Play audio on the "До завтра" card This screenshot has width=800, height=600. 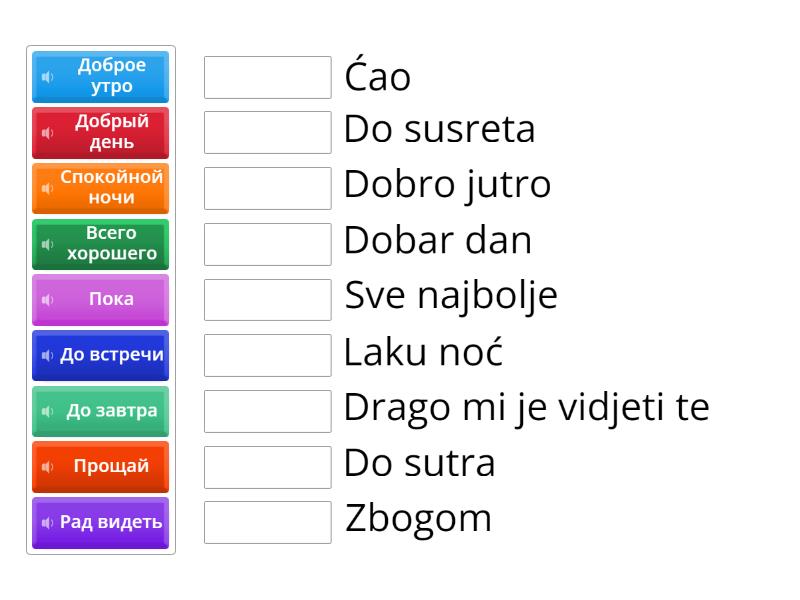coord(48,411)
